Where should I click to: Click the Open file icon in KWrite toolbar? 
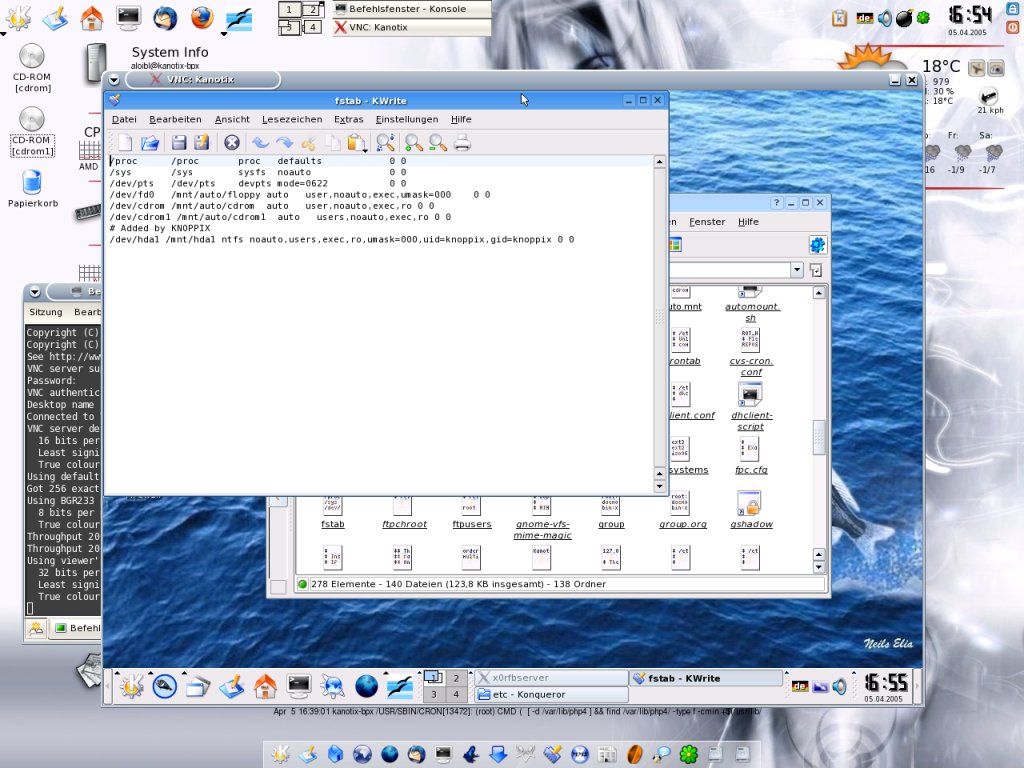pos(150,143)
